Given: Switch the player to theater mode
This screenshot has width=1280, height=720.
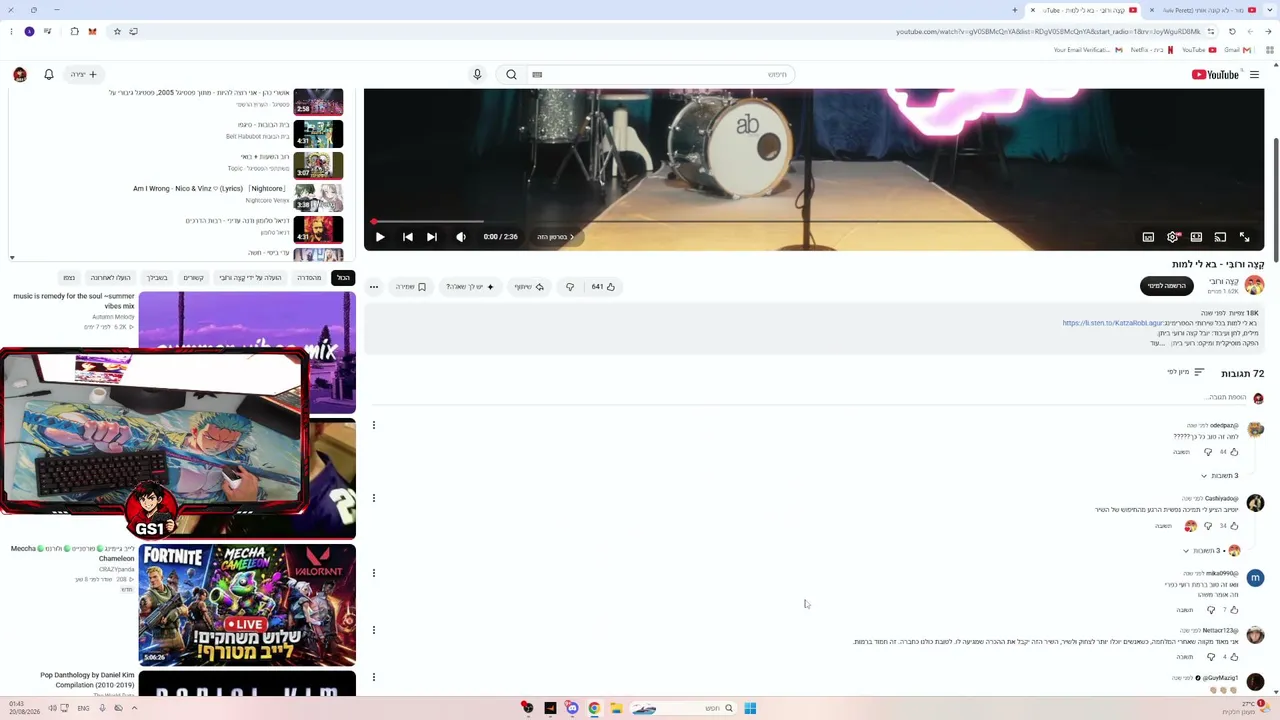Looking at the screenshot, I should [1196, 237].
